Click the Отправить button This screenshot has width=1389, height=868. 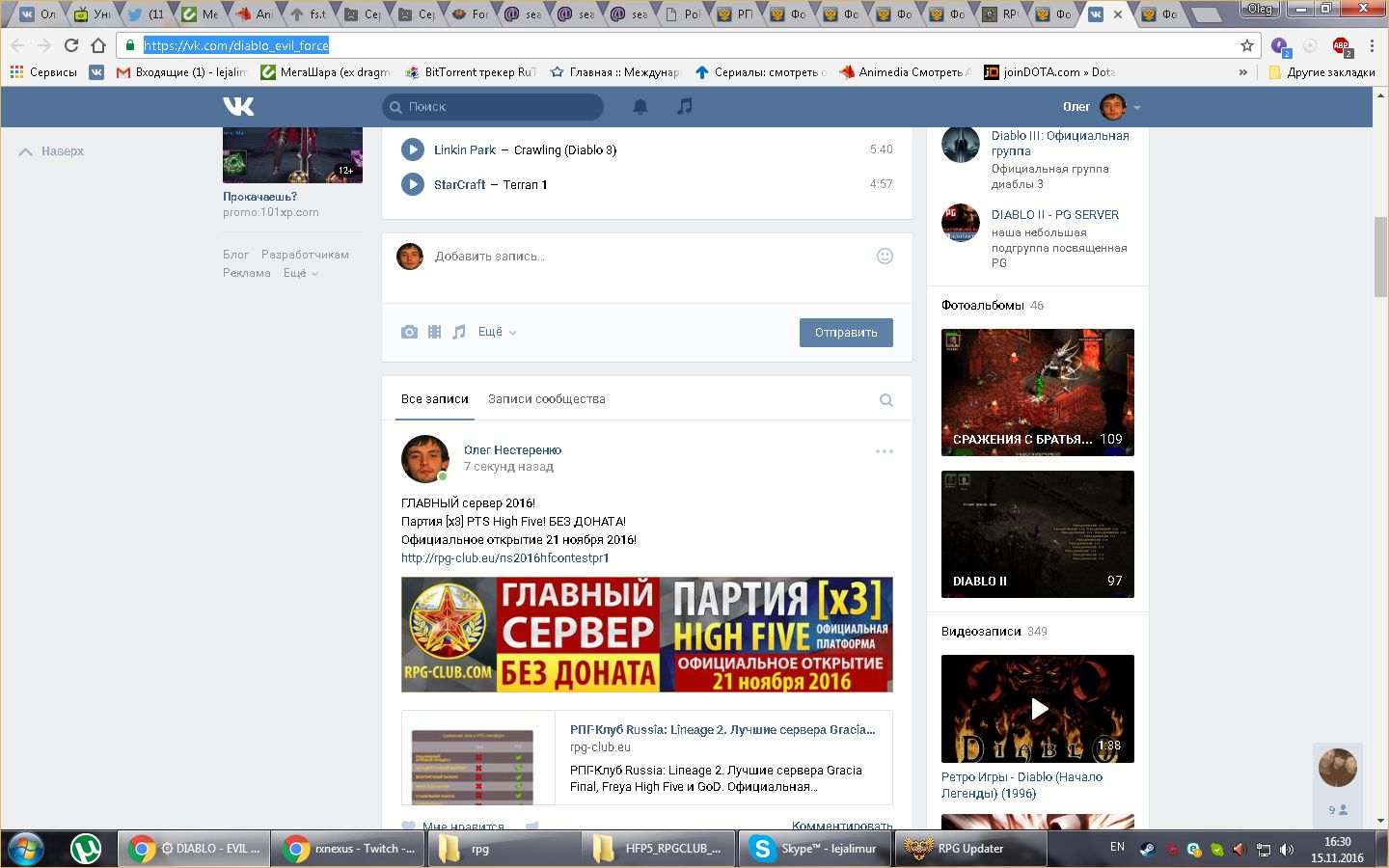(846, 333)
